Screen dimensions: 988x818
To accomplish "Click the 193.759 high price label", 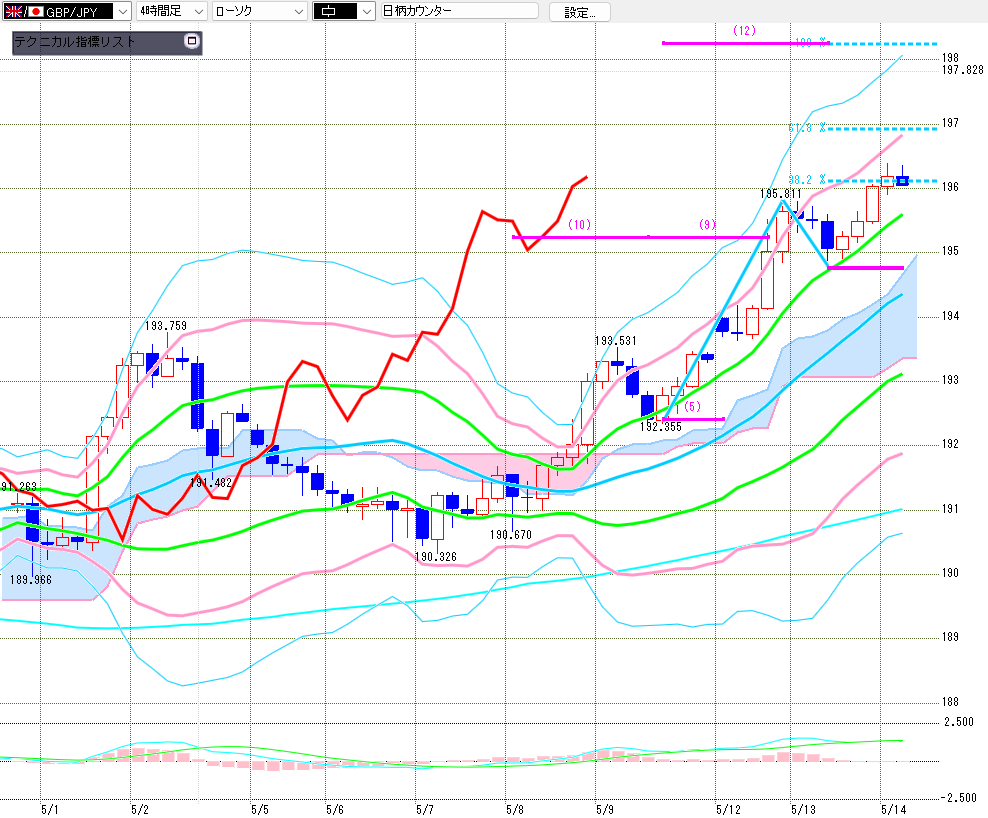I will coord(166,326).
